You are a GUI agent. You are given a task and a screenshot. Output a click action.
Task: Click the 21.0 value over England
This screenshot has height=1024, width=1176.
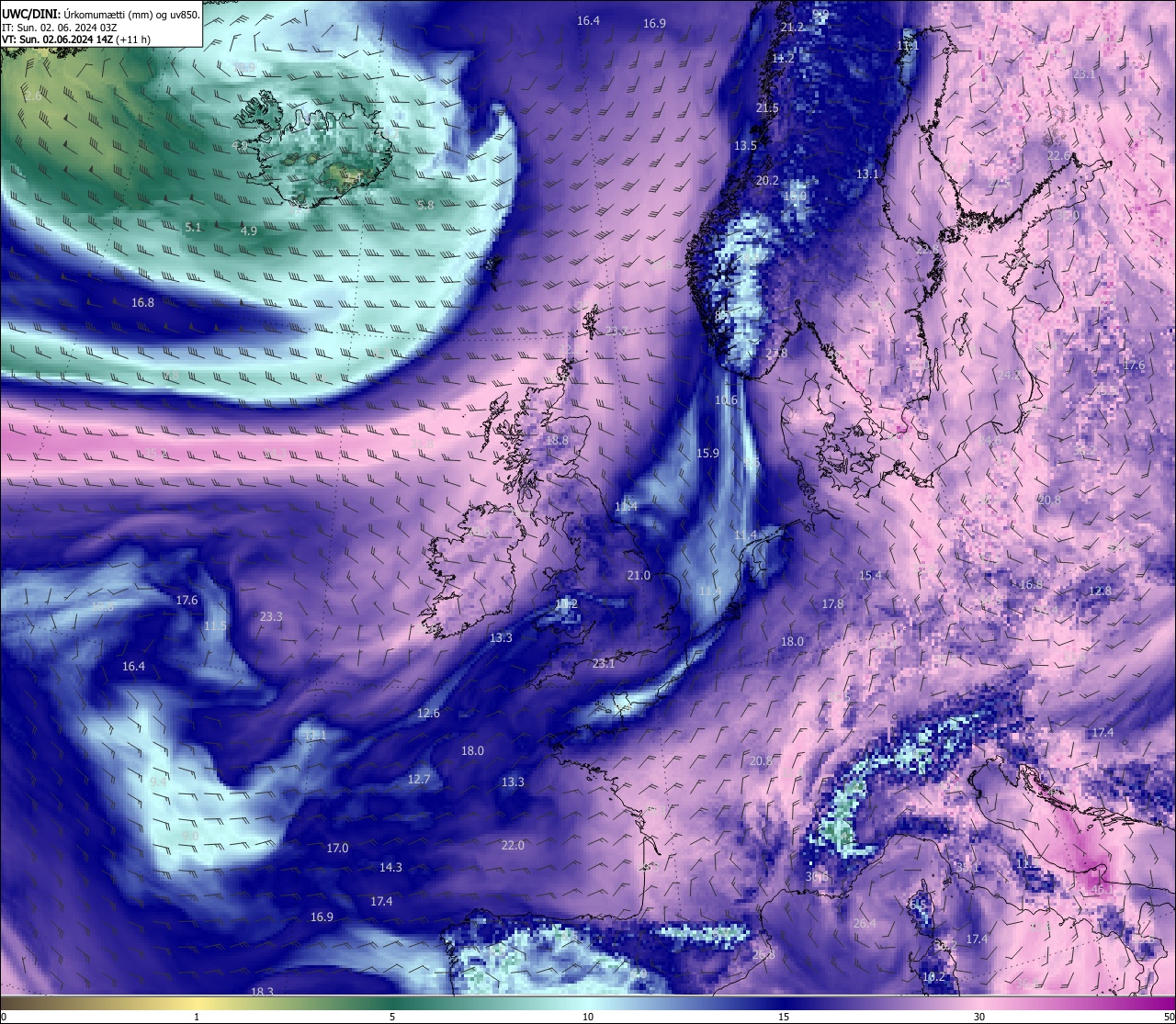[x=639, y=576]
